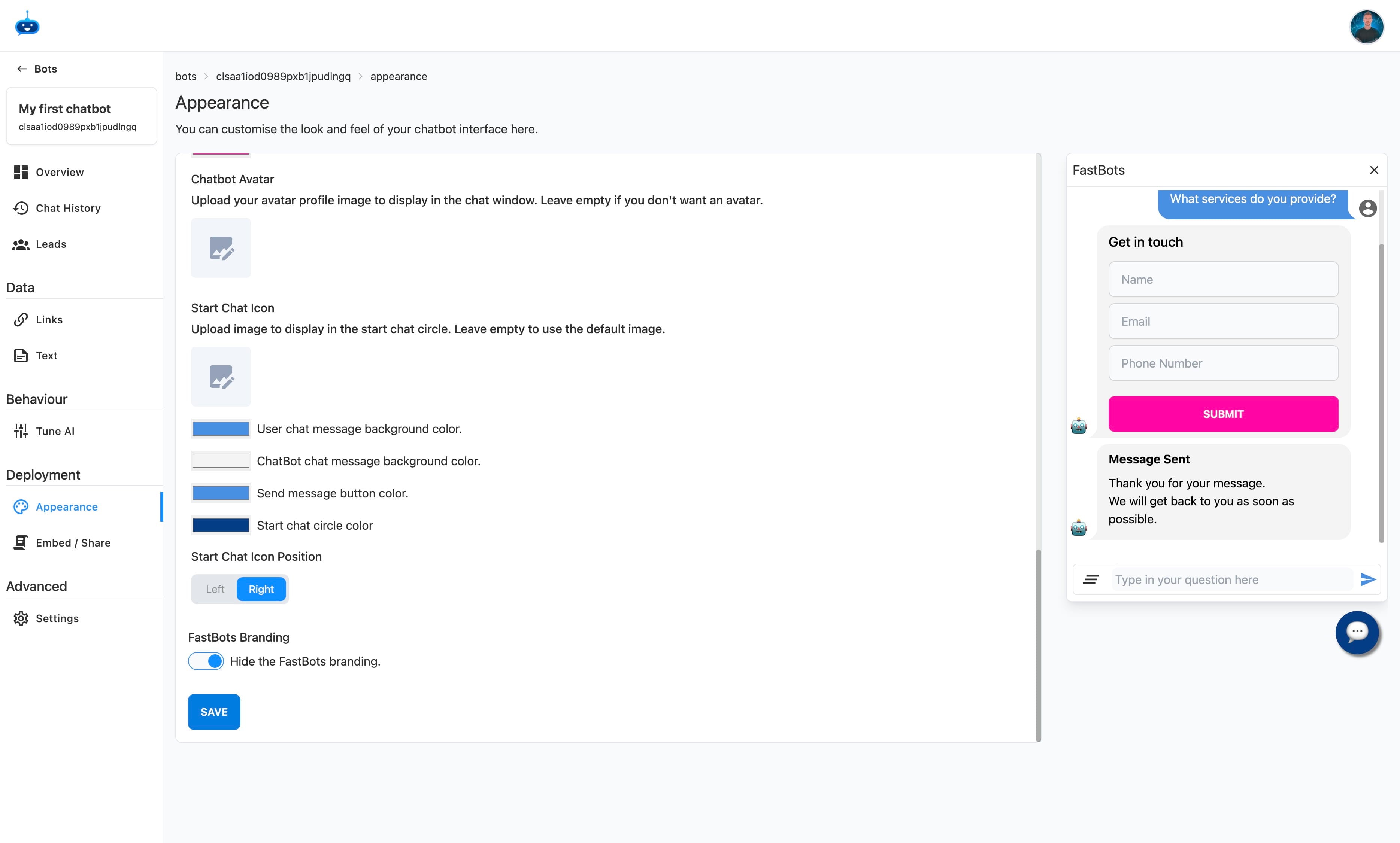This screenshot has height=843, width=1400.
Task: Go to Tune AI settings
Action: (55, 431)
